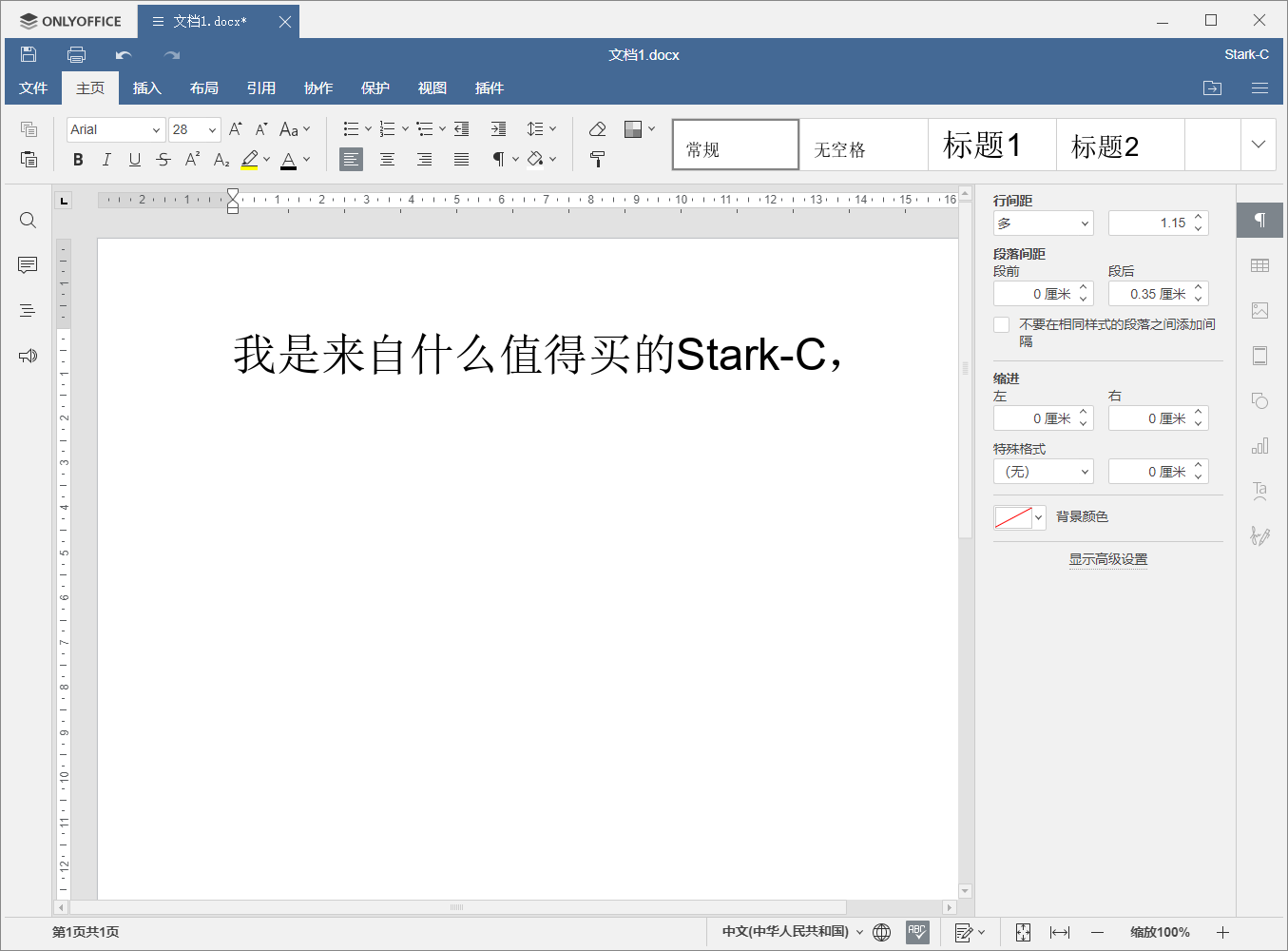Toggle Align right
Screen dimensions: 1288x951
(425, 159)
